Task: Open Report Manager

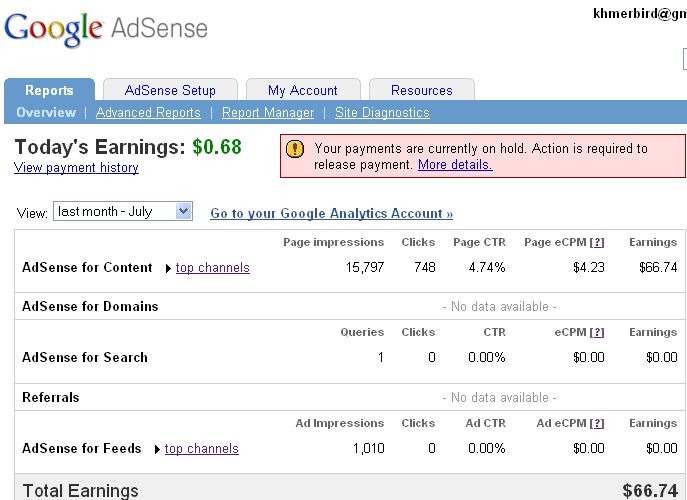Action: (268, 113)
